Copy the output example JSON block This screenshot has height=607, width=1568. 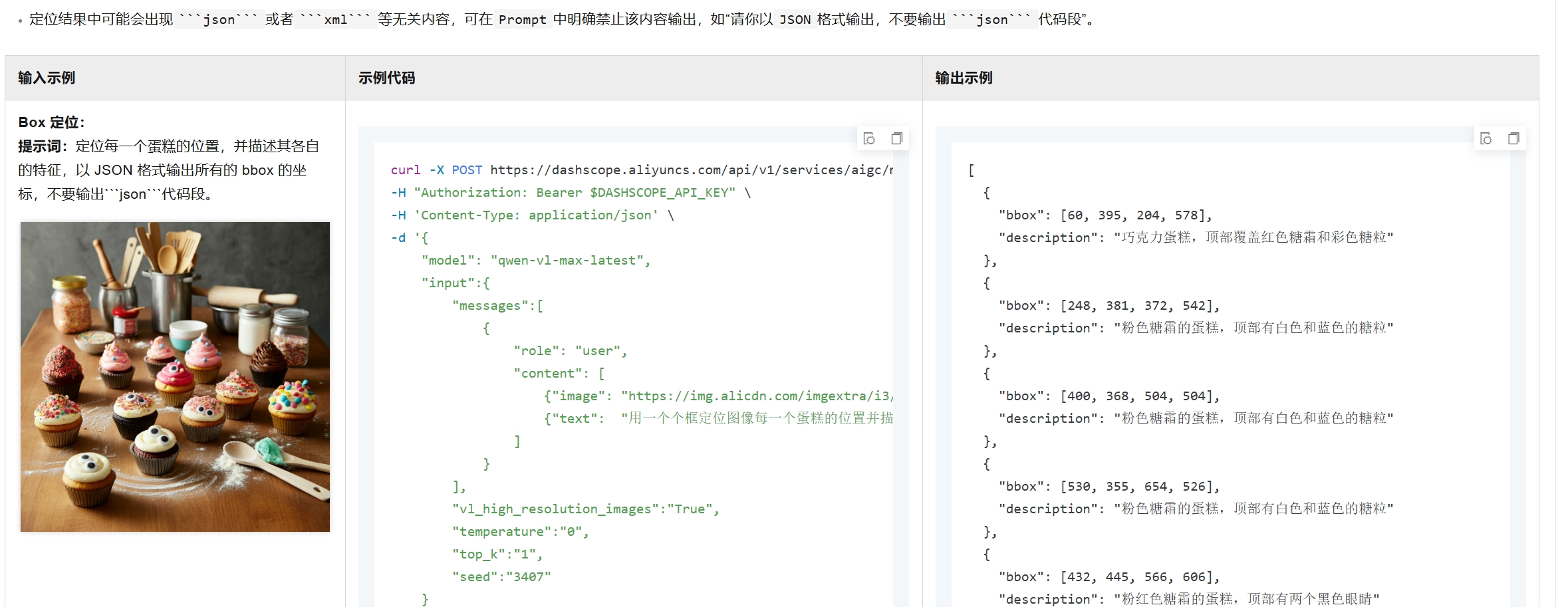pyautogui.click(x=1513, y=138)
